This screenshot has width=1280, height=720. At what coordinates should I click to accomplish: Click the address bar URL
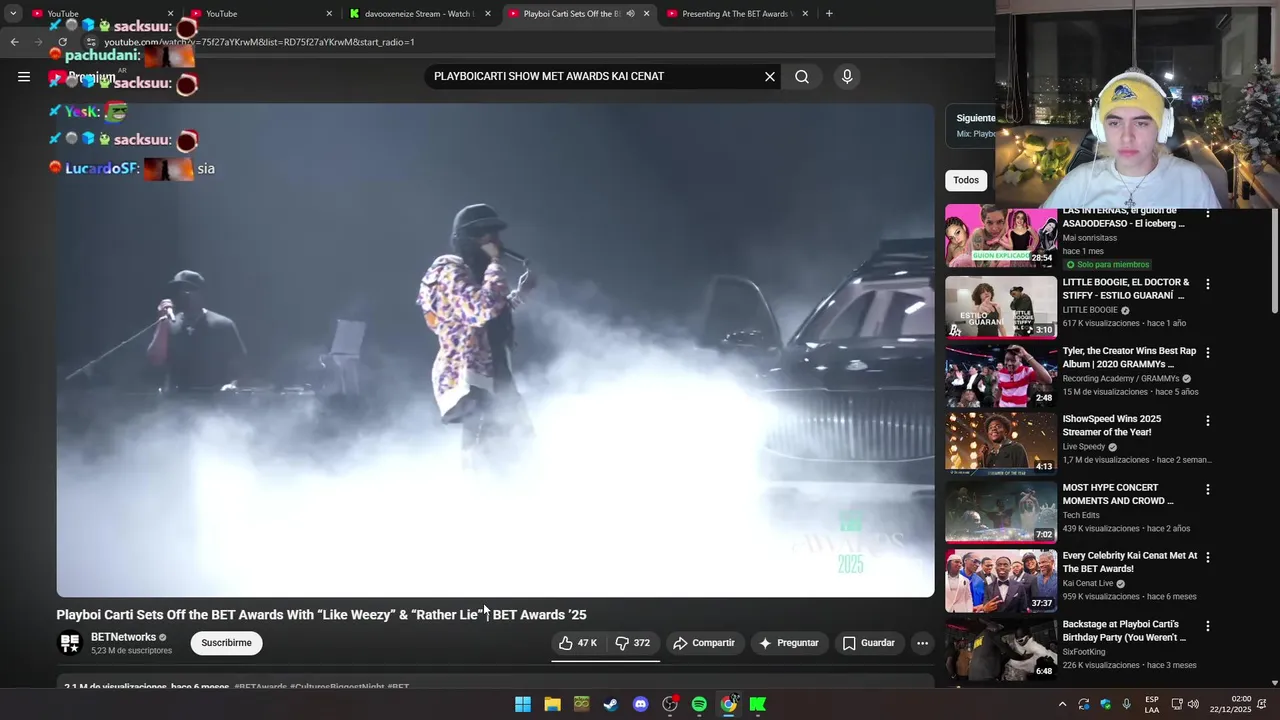tap(259, 42)
